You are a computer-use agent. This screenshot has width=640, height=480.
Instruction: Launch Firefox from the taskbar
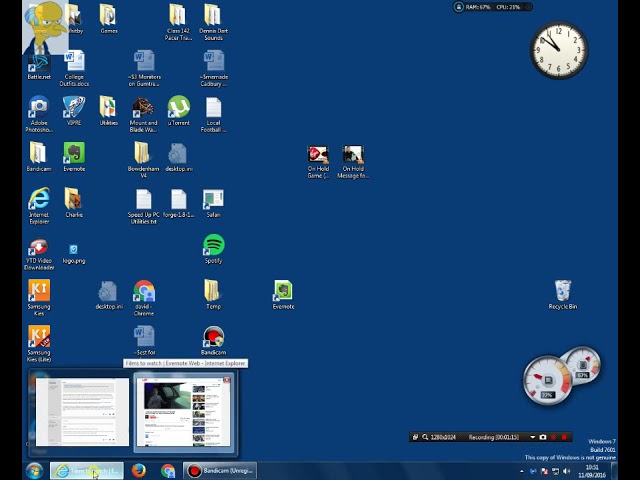[x=139, y=471]
